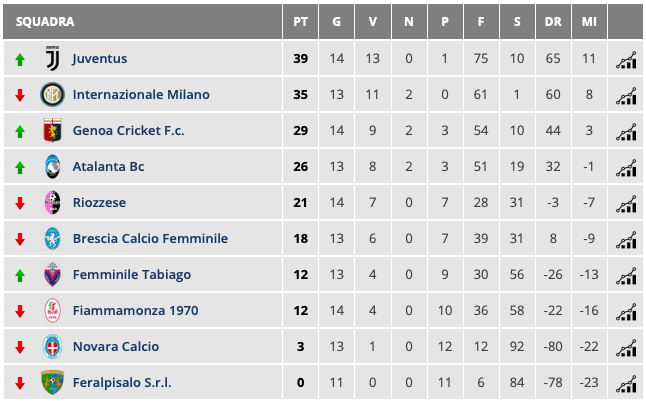Click the green up arrow beside Femminile Tabiago
The image size is (646, 403).
pyautogui.click(x=19, y=275)
